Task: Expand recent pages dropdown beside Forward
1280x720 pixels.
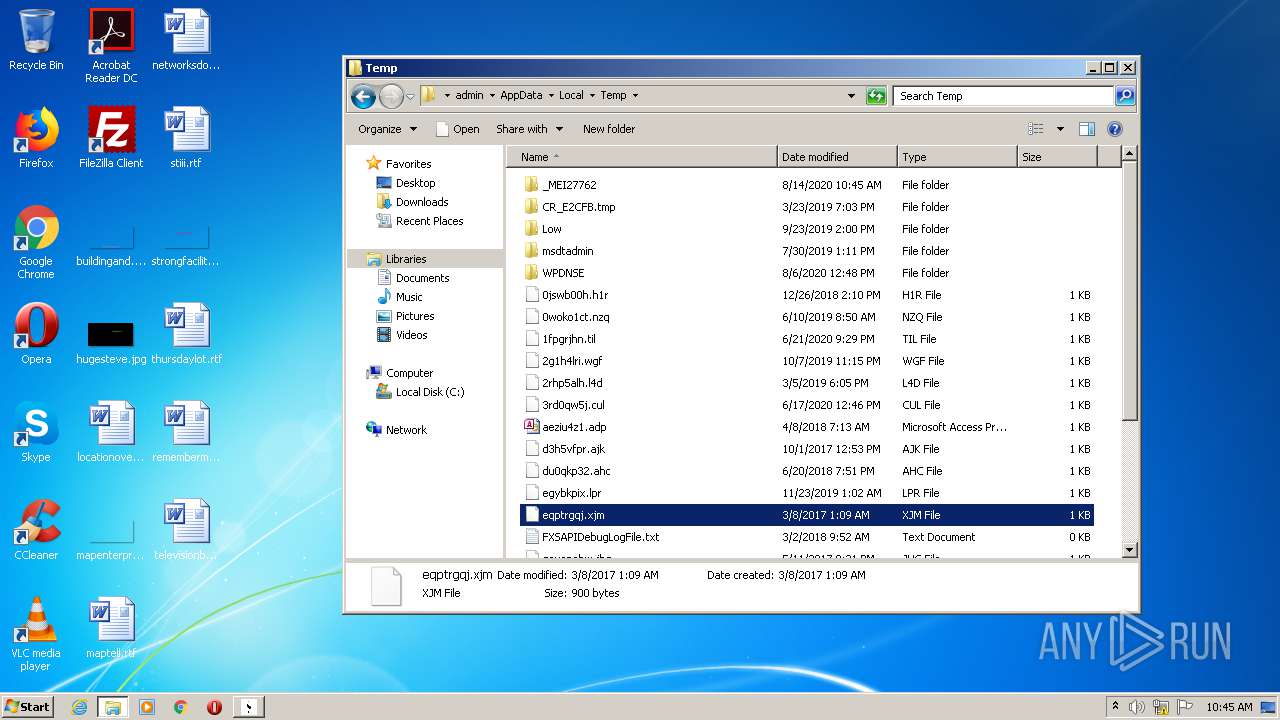Action: [x=412, y=96]
